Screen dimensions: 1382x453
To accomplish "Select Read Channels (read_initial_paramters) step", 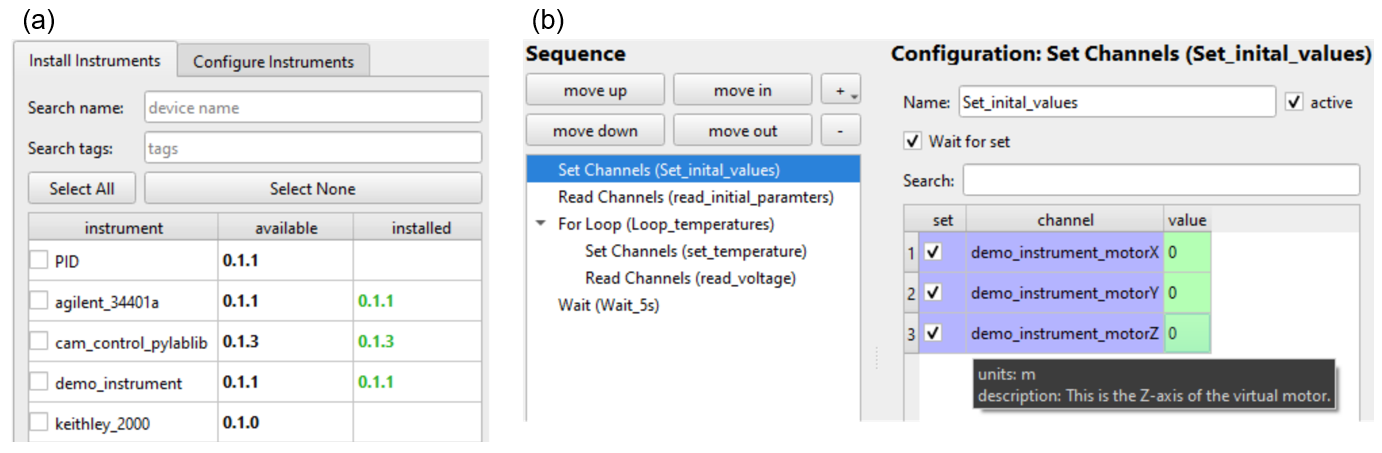I will (x=695, y=197).
